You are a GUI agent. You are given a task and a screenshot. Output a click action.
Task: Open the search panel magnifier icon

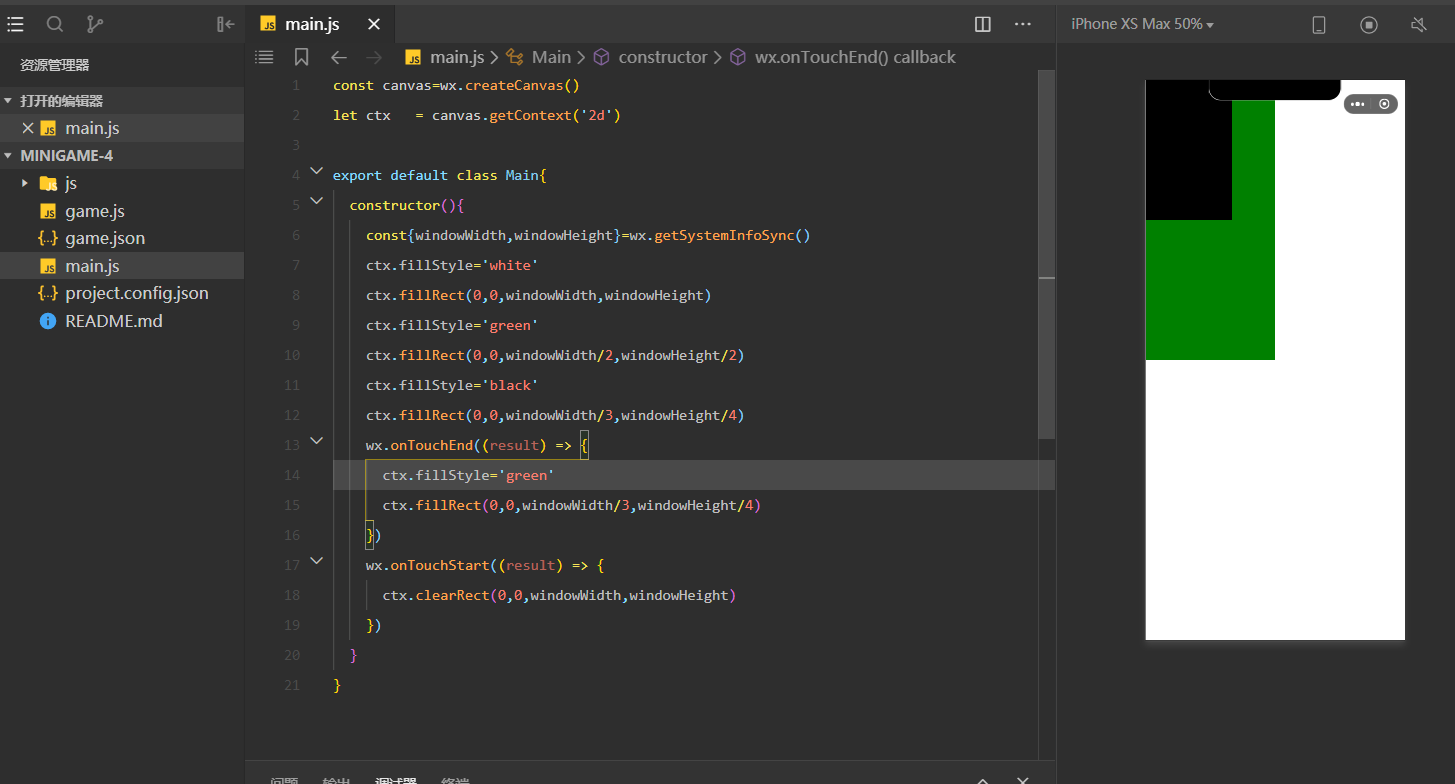[x=55, y=24]
